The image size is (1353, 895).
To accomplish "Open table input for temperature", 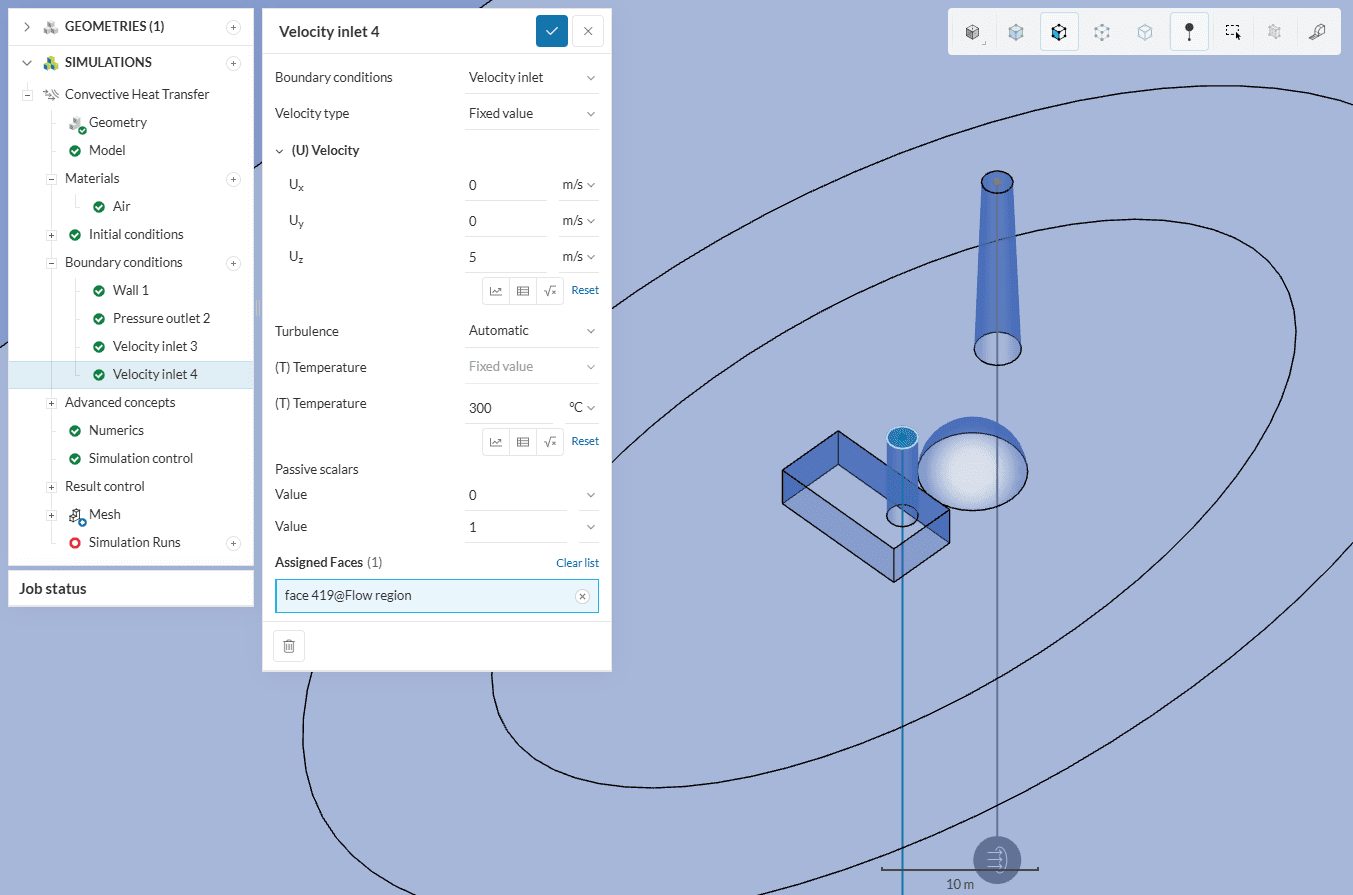I will point(522,441).
